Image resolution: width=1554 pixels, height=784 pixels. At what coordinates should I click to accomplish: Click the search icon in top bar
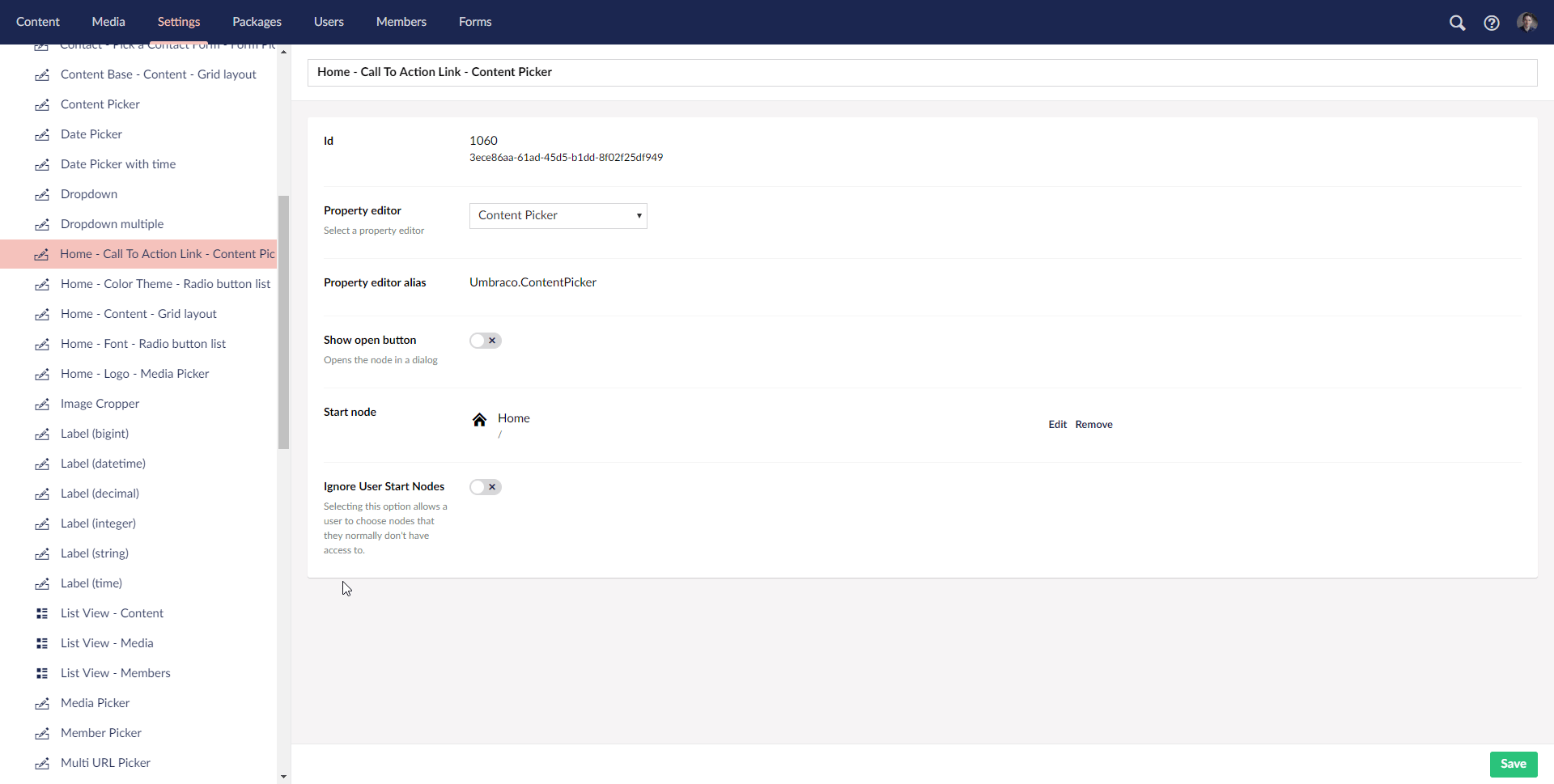coord(1458,23)
